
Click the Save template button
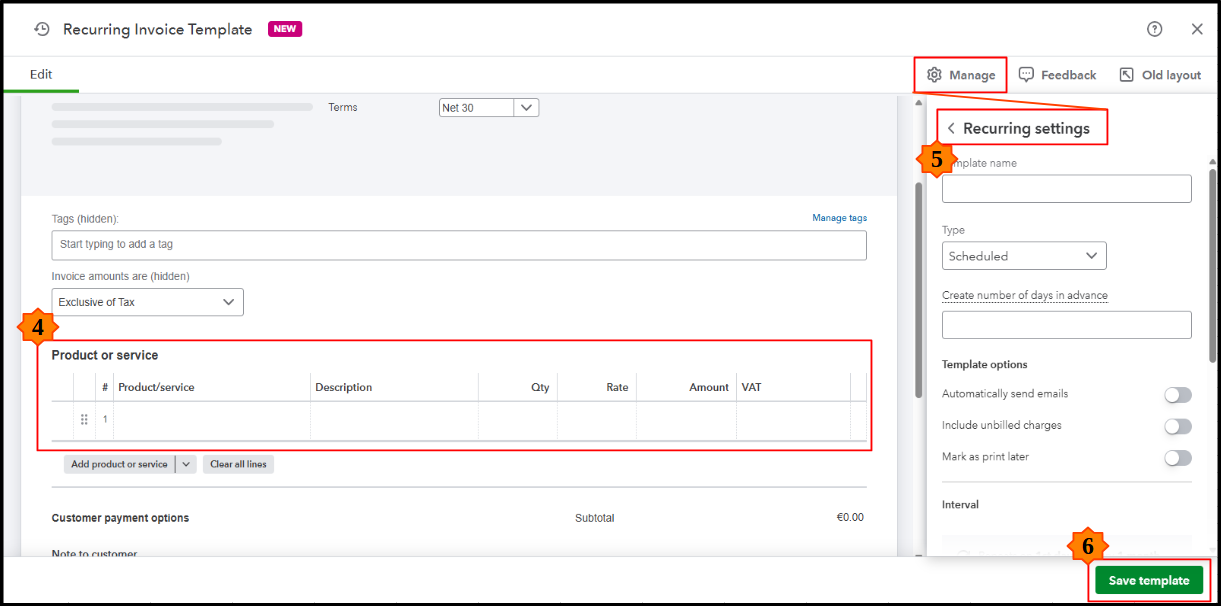1148,580
